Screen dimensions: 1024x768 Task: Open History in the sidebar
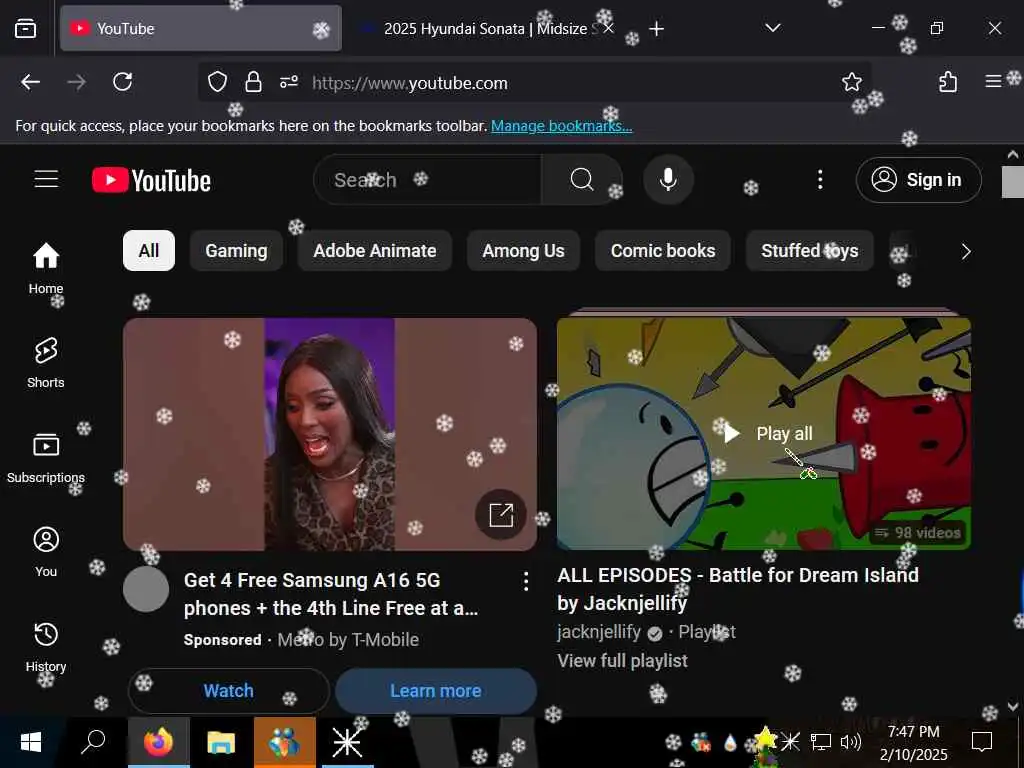click(x=46, y=647)
